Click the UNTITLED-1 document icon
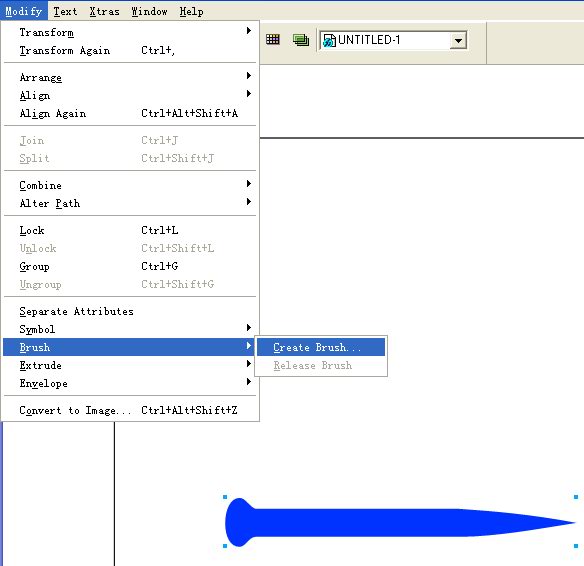 [329, 40]
